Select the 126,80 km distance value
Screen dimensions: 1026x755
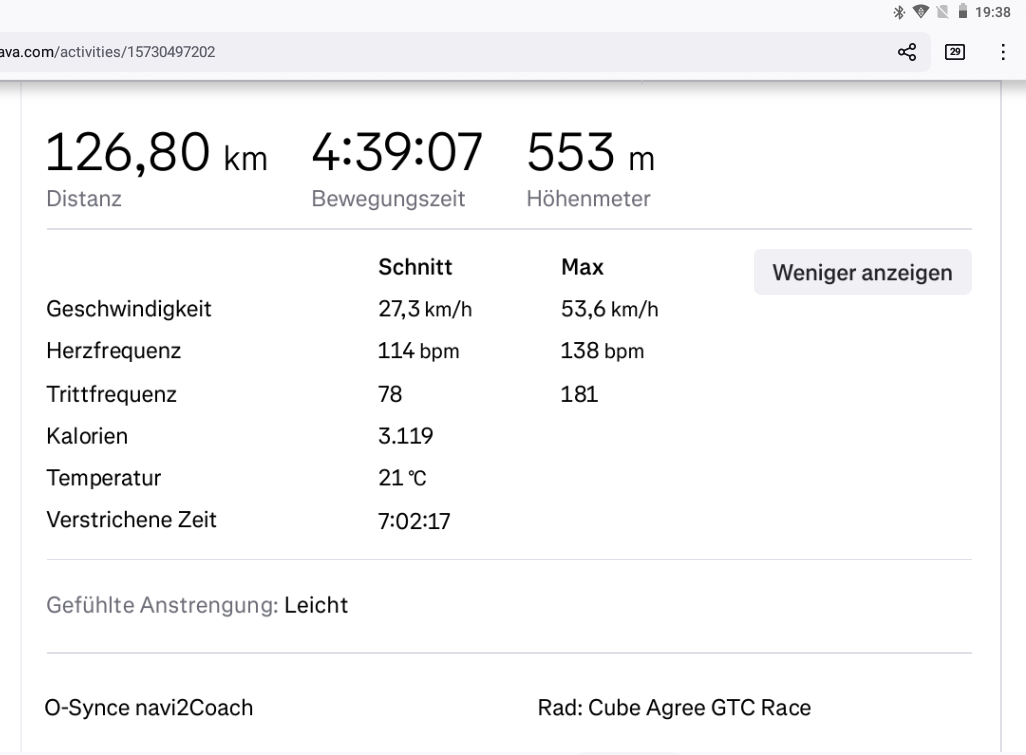coord(157,153)
